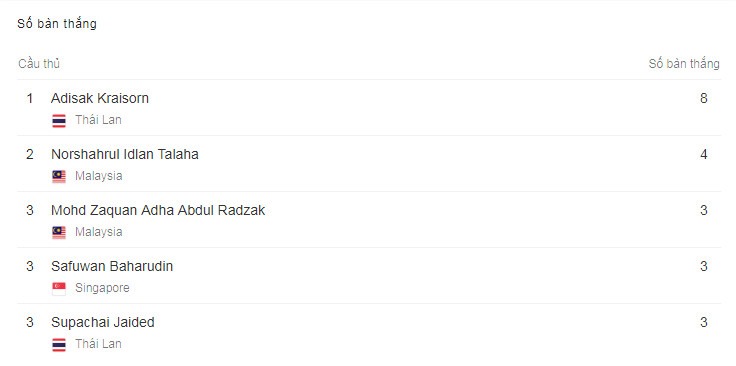The width and height of the screenshot is (736, 366).
Task: Click 'Số bàn thắng' column header on right
Action: coord(684,64)
